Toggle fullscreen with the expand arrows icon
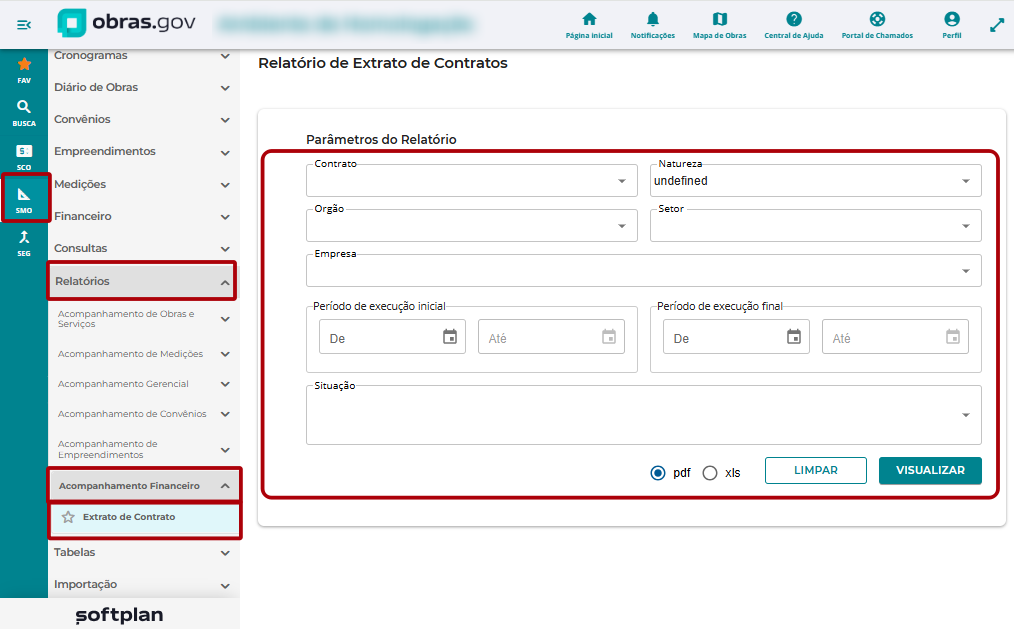The width and height of the screenshot is (1014, 629). click(x=997, y=25)
